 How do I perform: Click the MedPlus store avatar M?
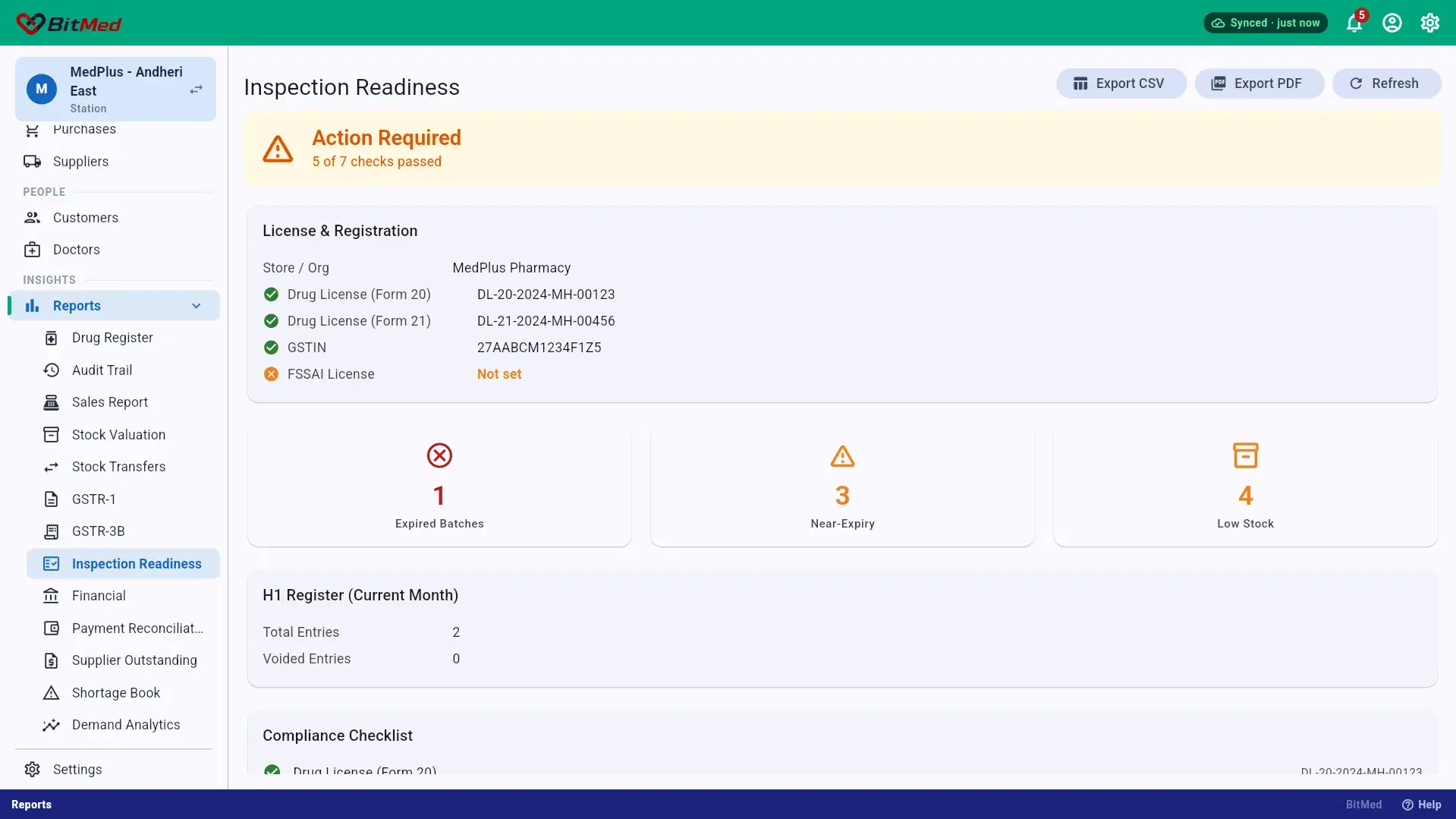[x=42, y=89]
